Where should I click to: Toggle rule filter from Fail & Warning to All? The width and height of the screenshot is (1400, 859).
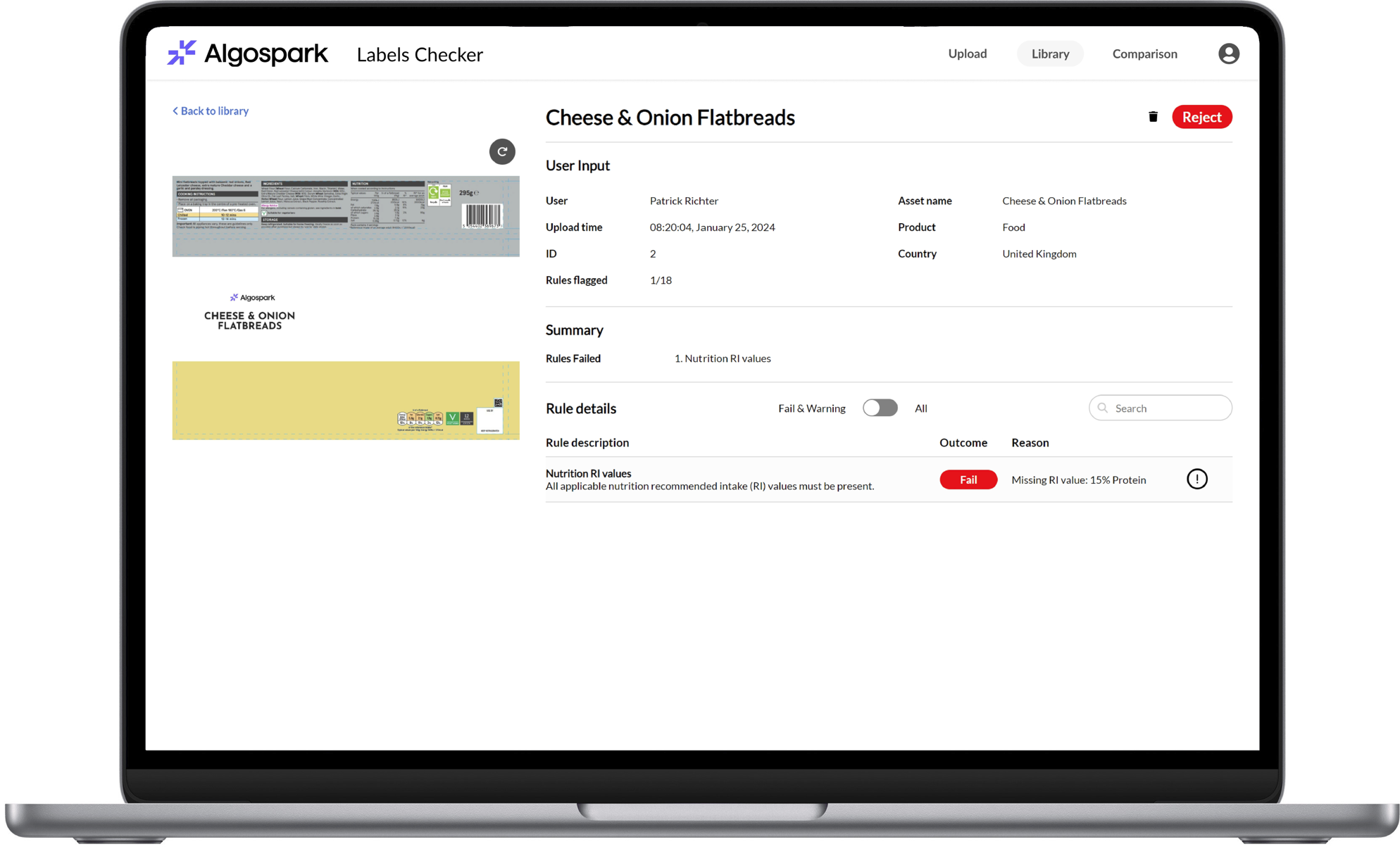tap(880, 408)
